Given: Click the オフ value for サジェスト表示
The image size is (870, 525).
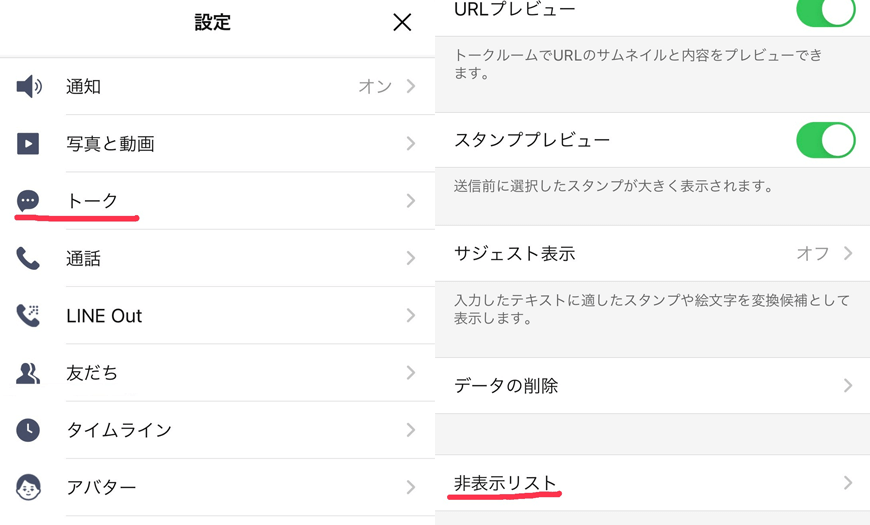Looking at the screenshot, I should [812, 253].
